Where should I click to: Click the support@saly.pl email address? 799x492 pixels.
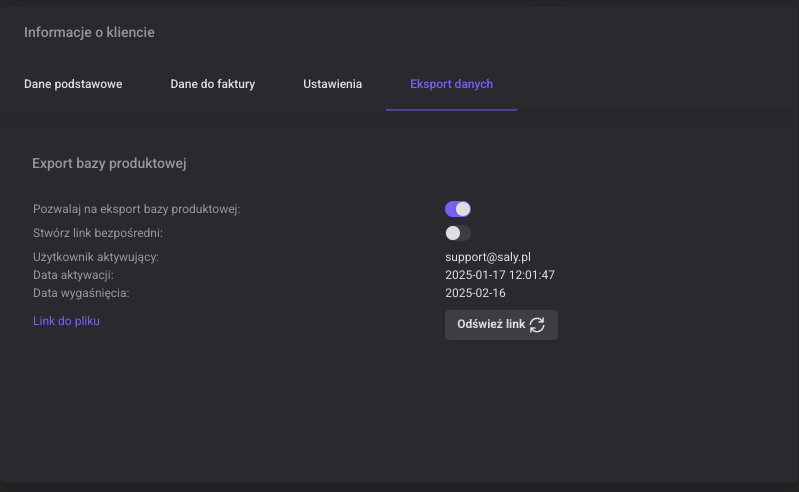click(487, 257)
